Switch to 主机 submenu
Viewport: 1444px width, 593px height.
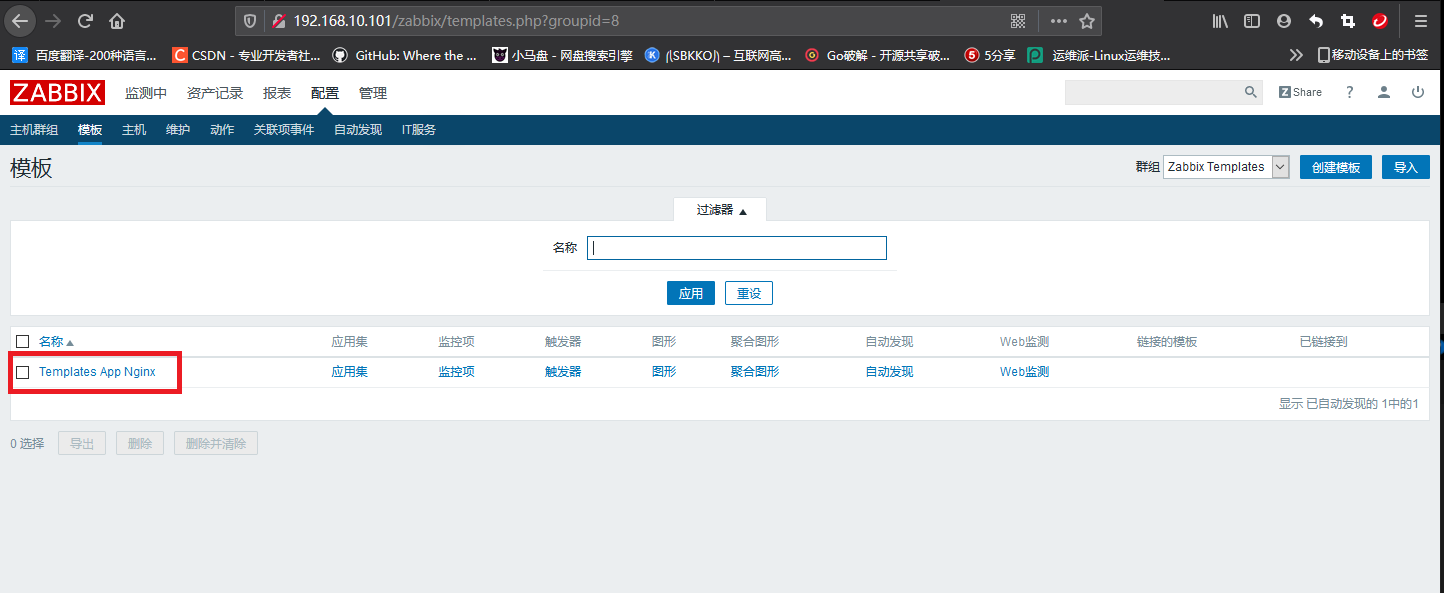click(x=134, y=130)
